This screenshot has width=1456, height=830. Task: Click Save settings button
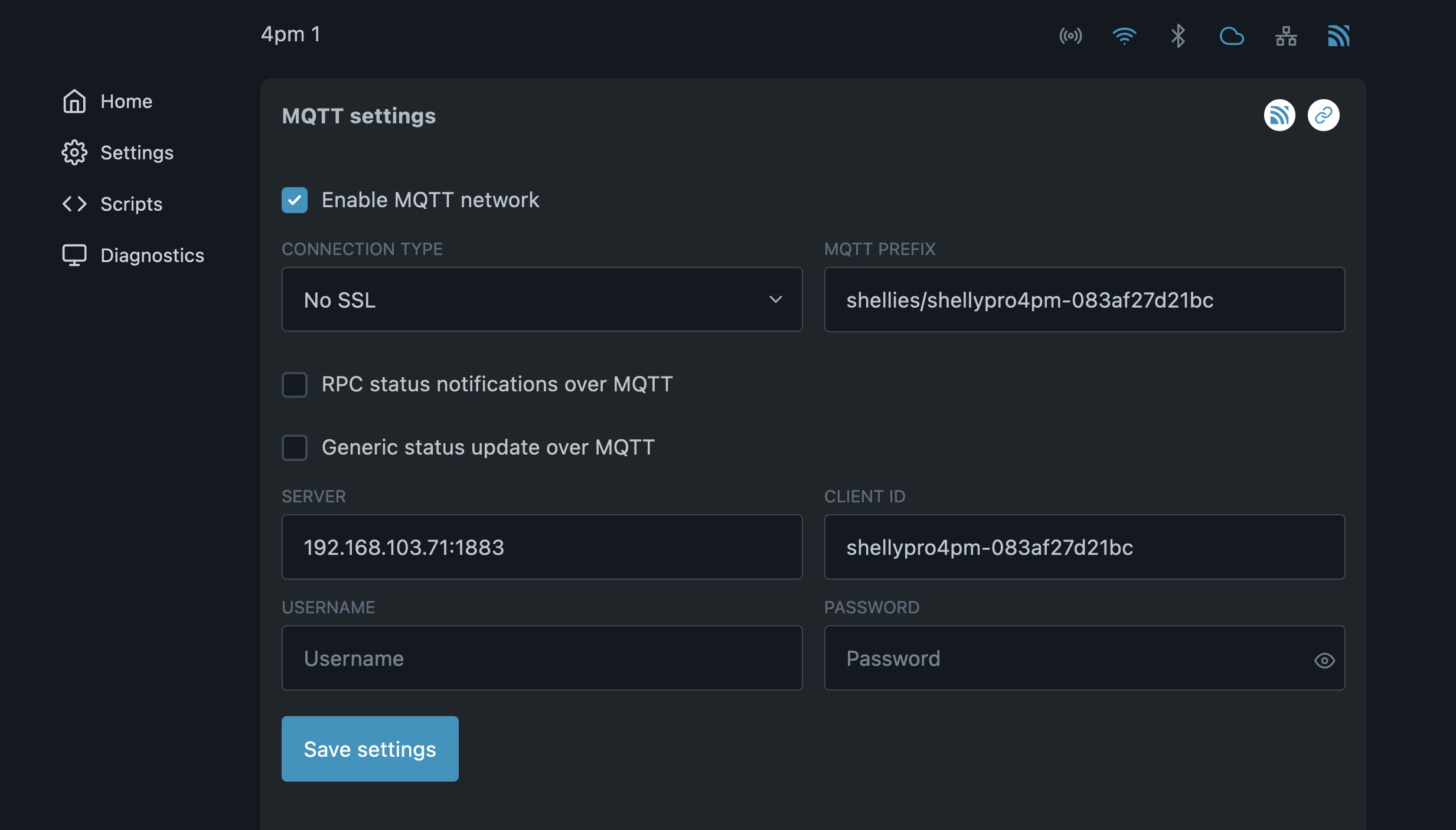click(370, 749)
